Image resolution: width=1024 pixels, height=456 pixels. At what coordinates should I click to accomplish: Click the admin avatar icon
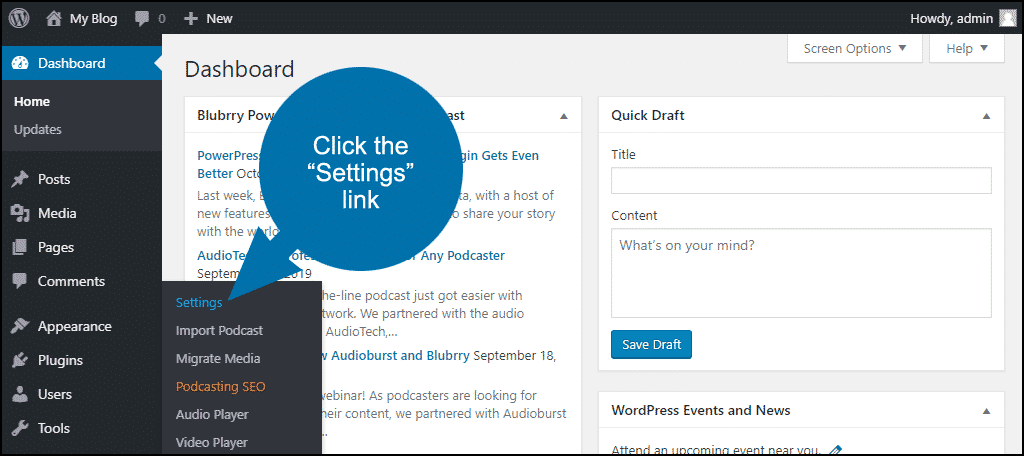1007,18
